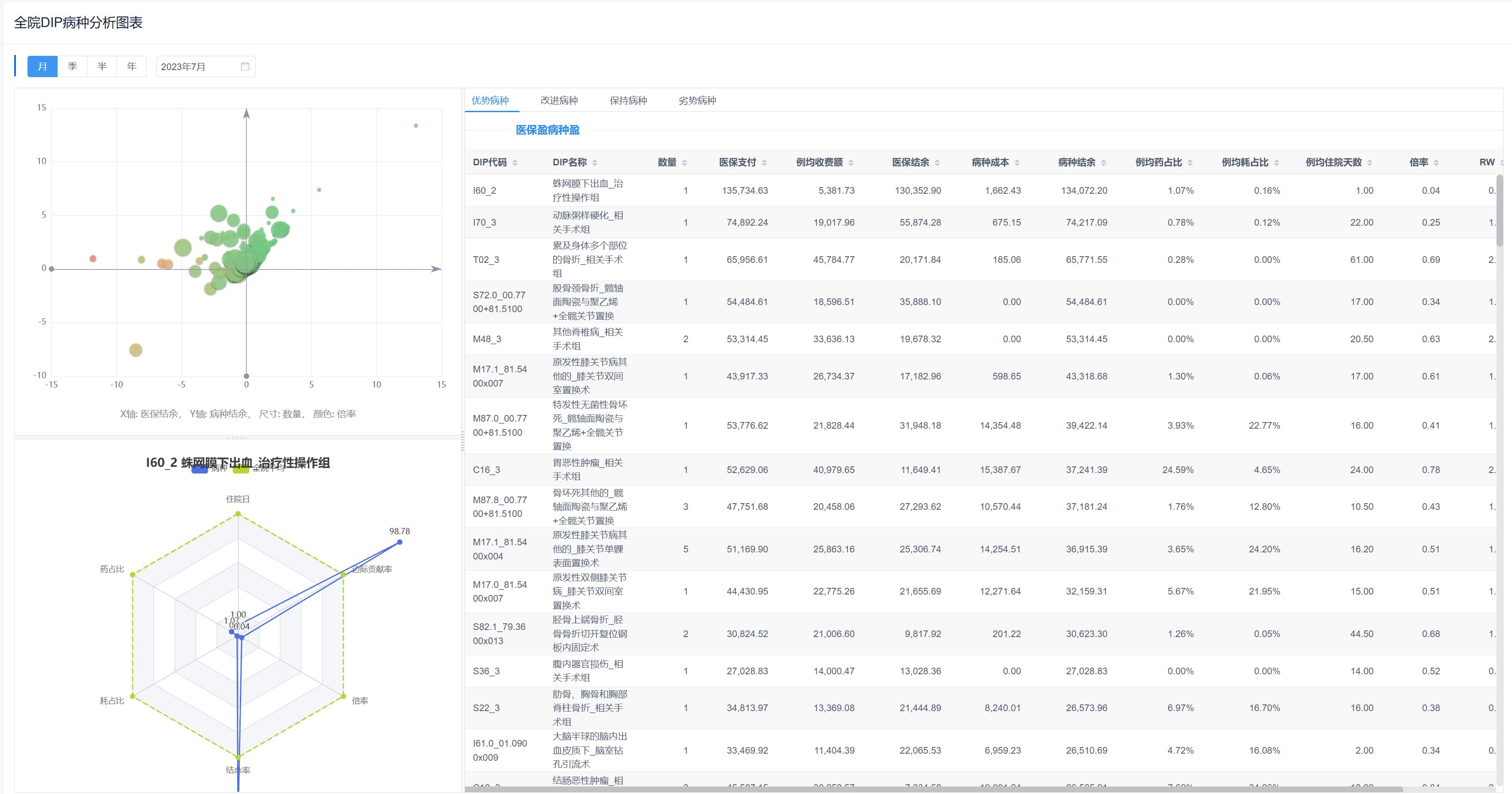Click sort arrows beside 数量 header
This screenshot has width=1512, height=794.
point(684,163)
